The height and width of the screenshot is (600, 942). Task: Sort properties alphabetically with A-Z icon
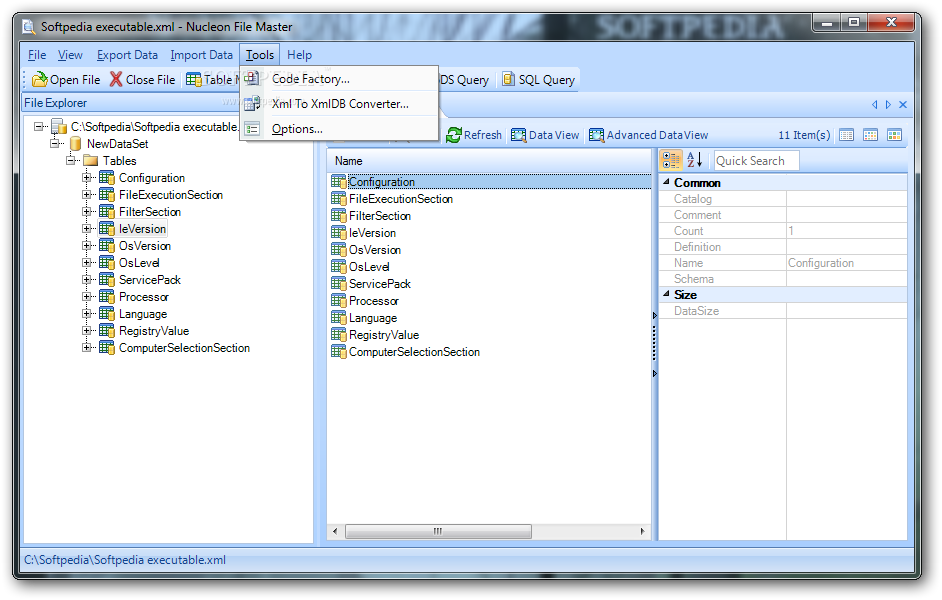pos(695,160)
